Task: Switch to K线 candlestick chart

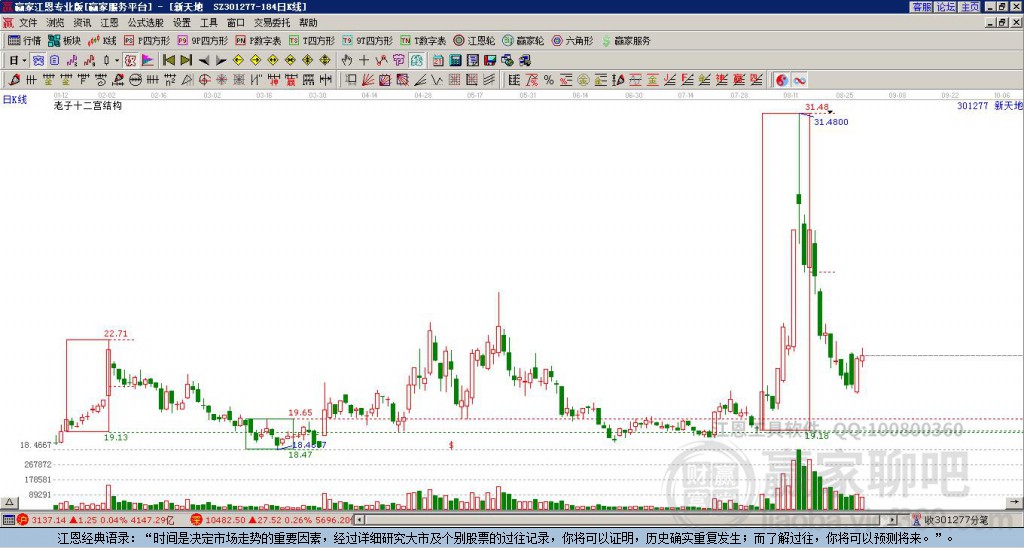Action: (102, 40)
